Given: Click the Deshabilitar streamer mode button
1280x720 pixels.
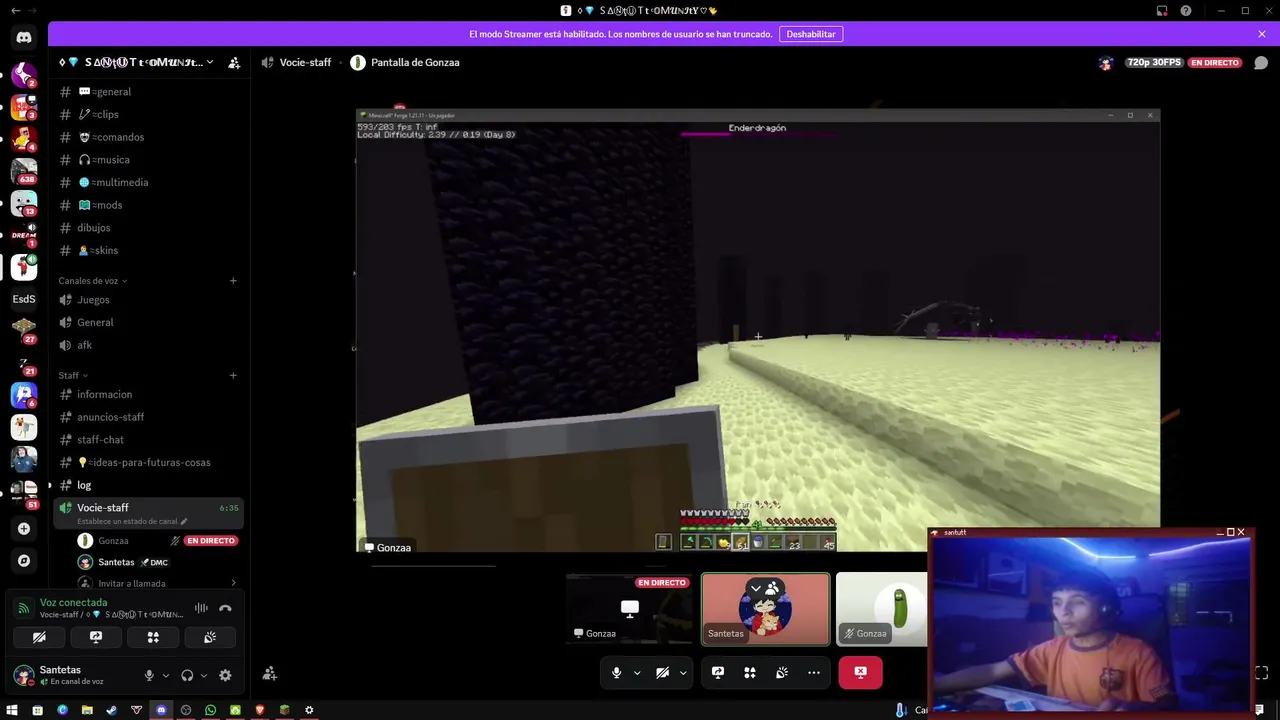Looking at the screenshot, I should (x=811, y=34).
